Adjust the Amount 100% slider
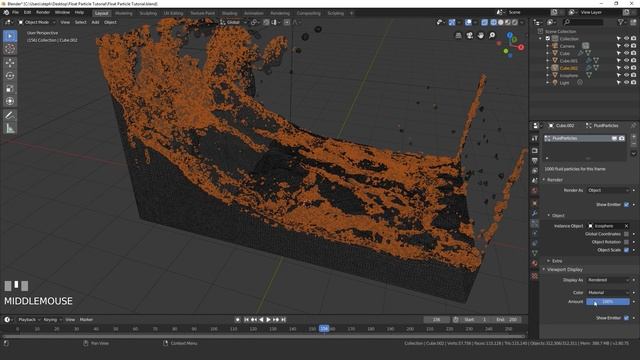 [608, 302]
